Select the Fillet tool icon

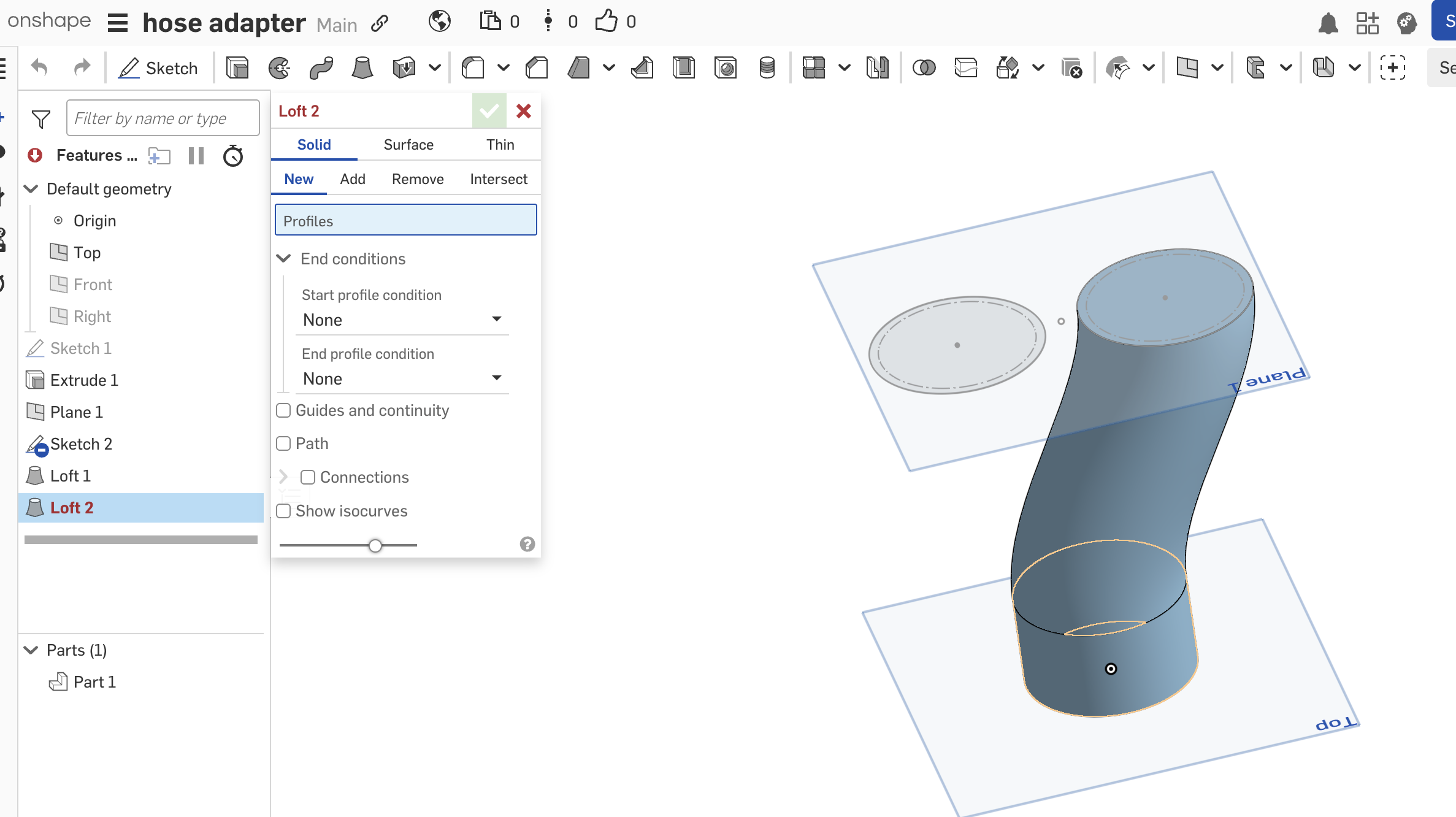point(473,67)
